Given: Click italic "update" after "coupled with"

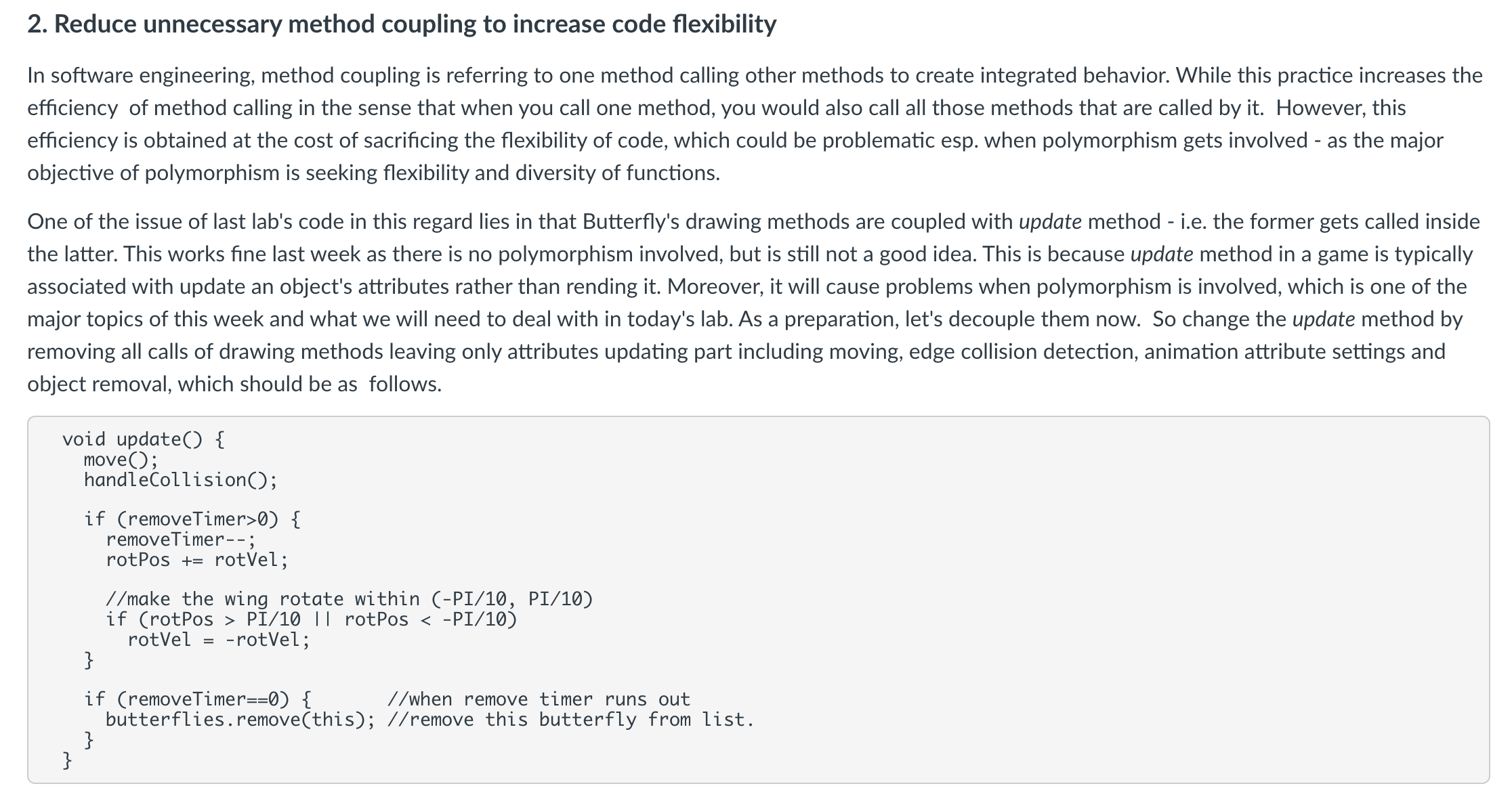Looking at the screenshot, I should [1050, 221].
